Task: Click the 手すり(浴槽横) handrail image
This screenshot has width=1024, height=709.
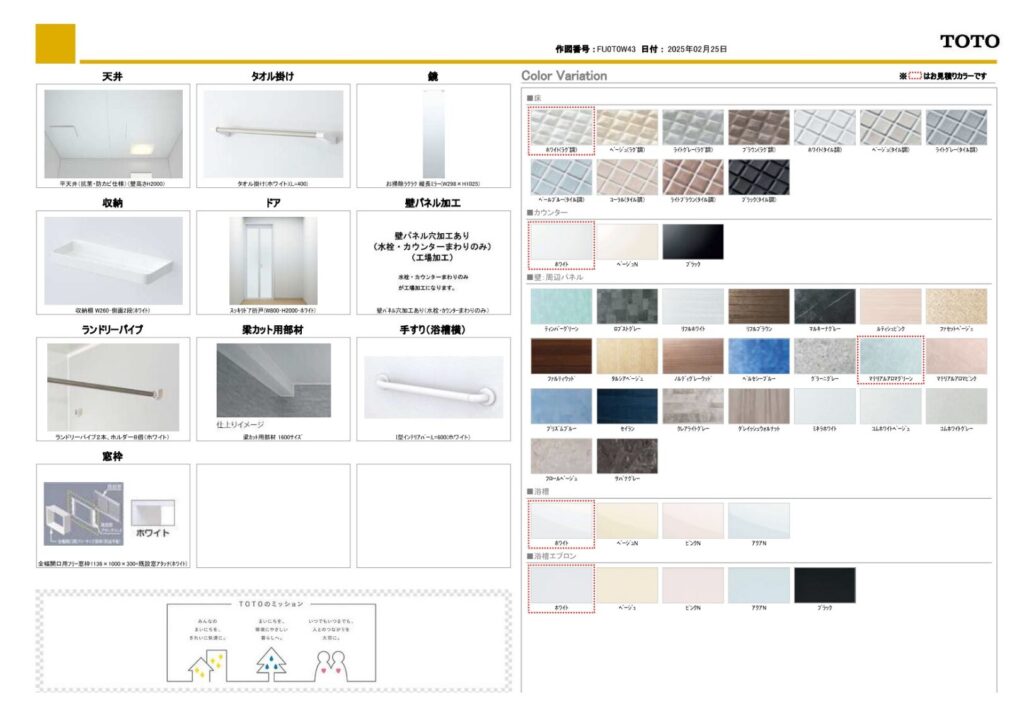Action: pyautogui.click(x=432, y=386)
